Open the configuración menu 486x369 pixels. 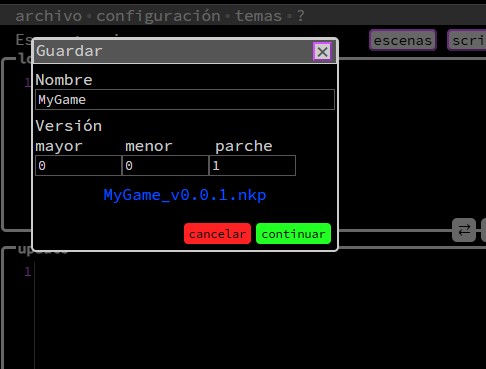158,16
